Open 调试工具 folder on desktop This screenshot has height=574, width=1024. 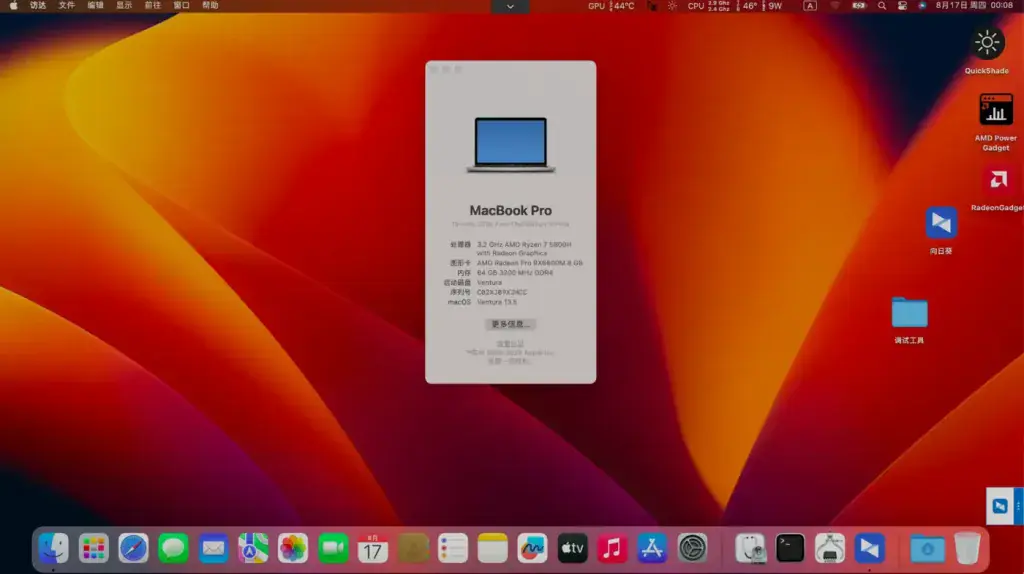pos(909,312)
